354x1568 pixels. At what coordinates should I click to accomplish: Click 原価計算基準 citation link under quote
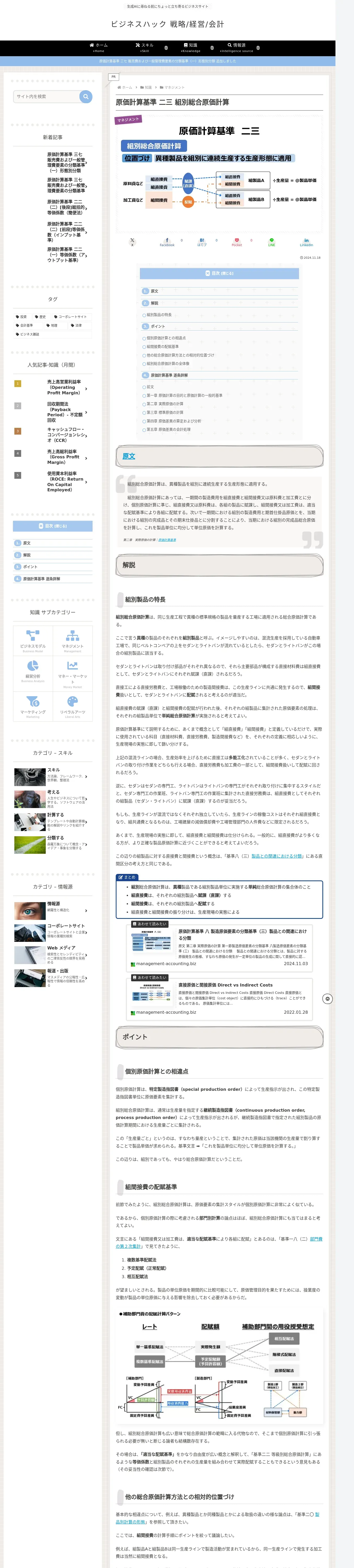[x=167, y=540]
